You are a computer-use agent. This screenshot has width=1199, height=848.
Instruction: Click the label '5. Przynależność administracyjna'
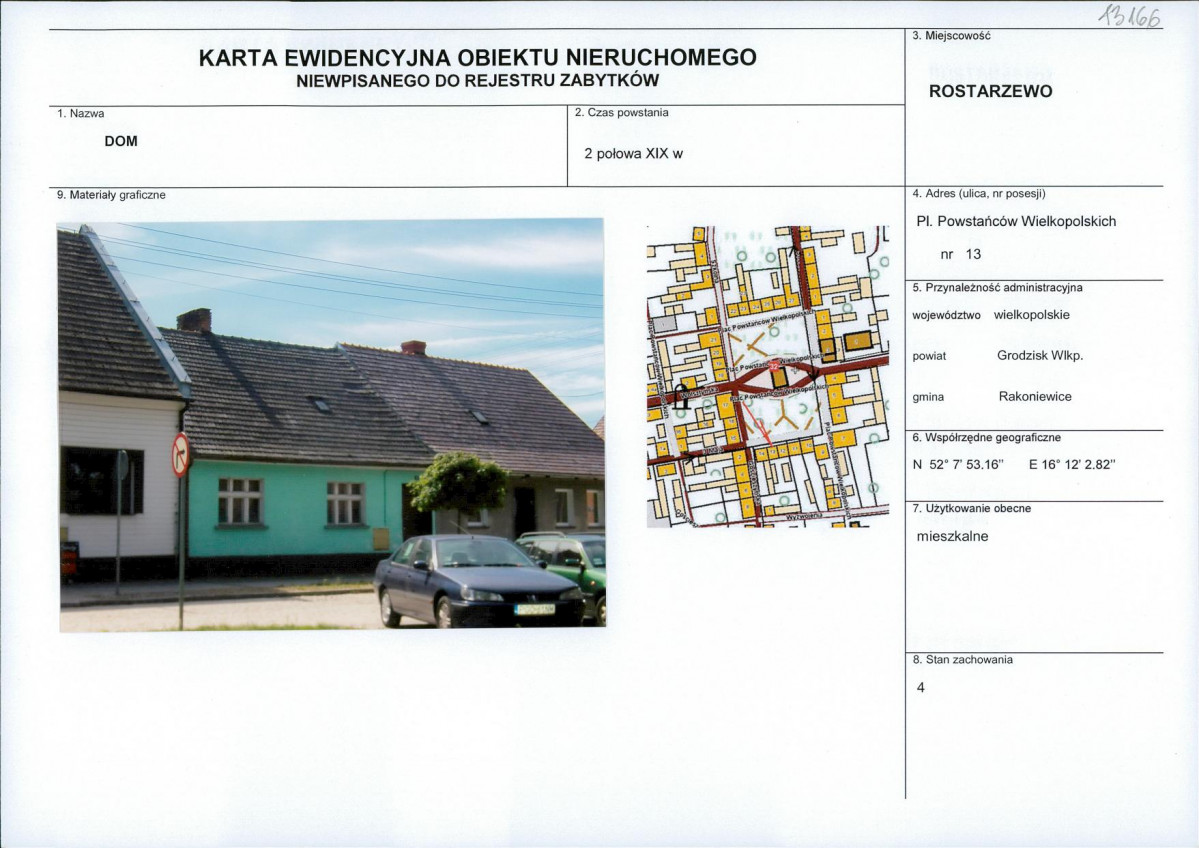point(997,288)
